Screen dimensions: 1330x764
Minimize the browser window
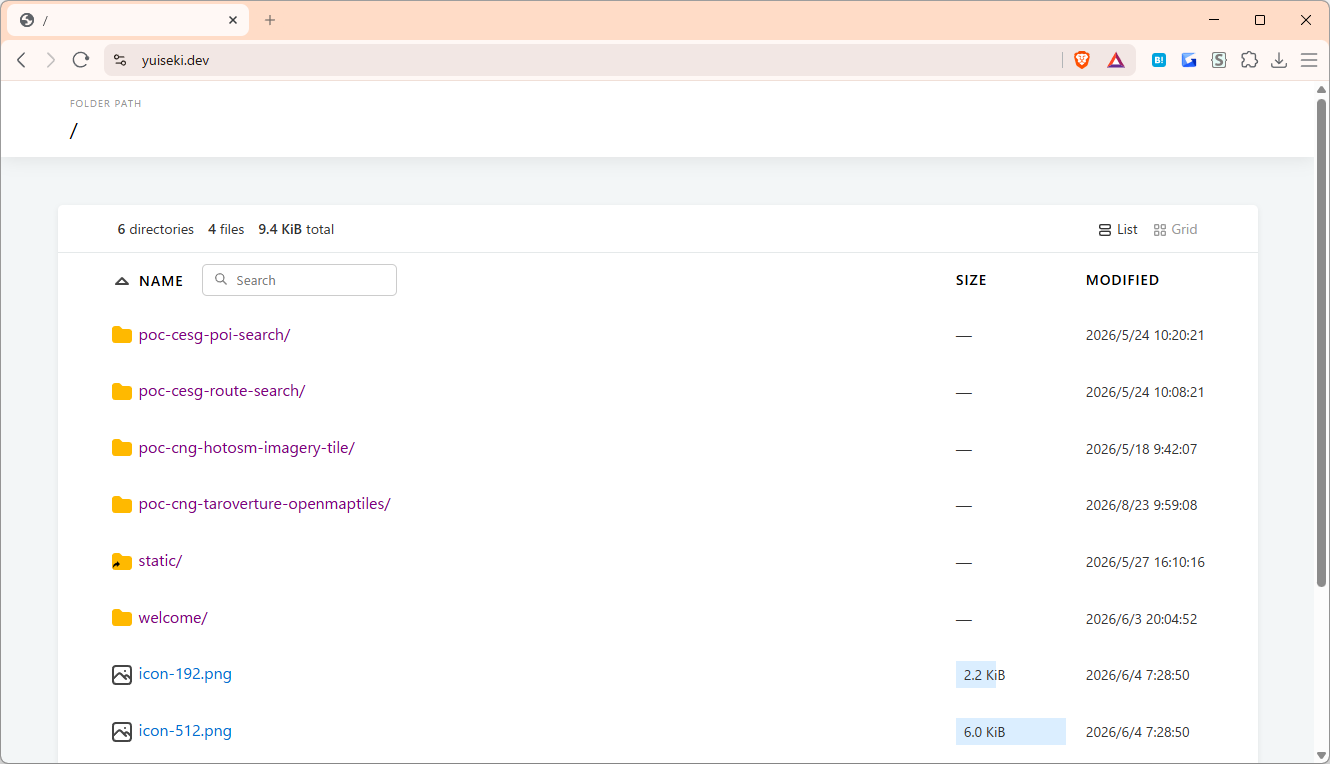(1214, 20)
